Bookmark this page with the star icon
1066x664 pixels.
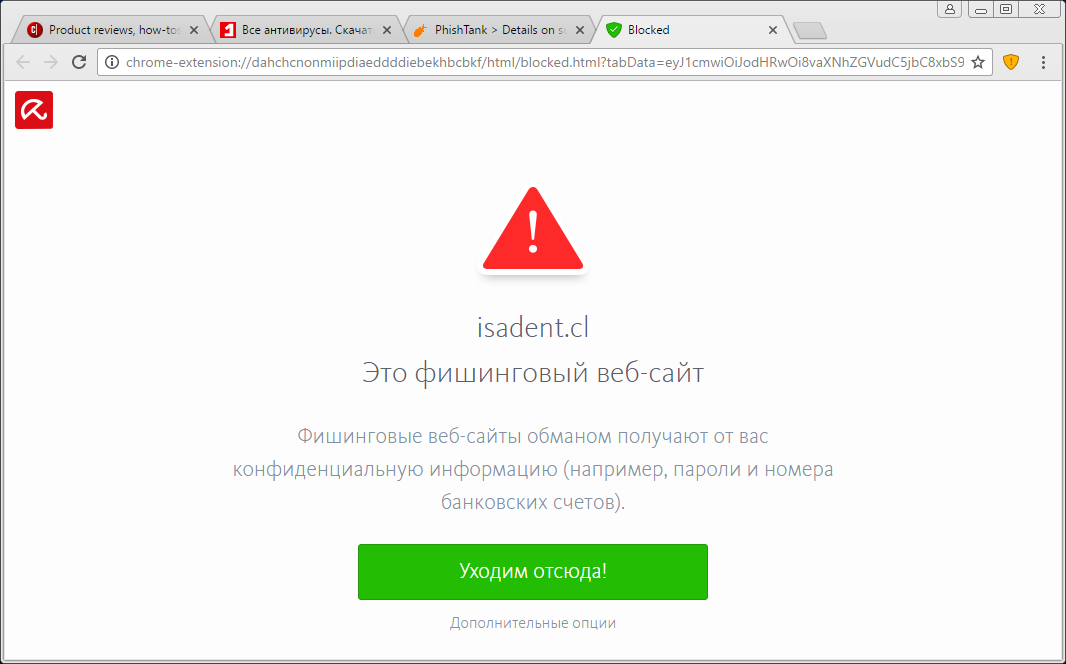[978, 63]
